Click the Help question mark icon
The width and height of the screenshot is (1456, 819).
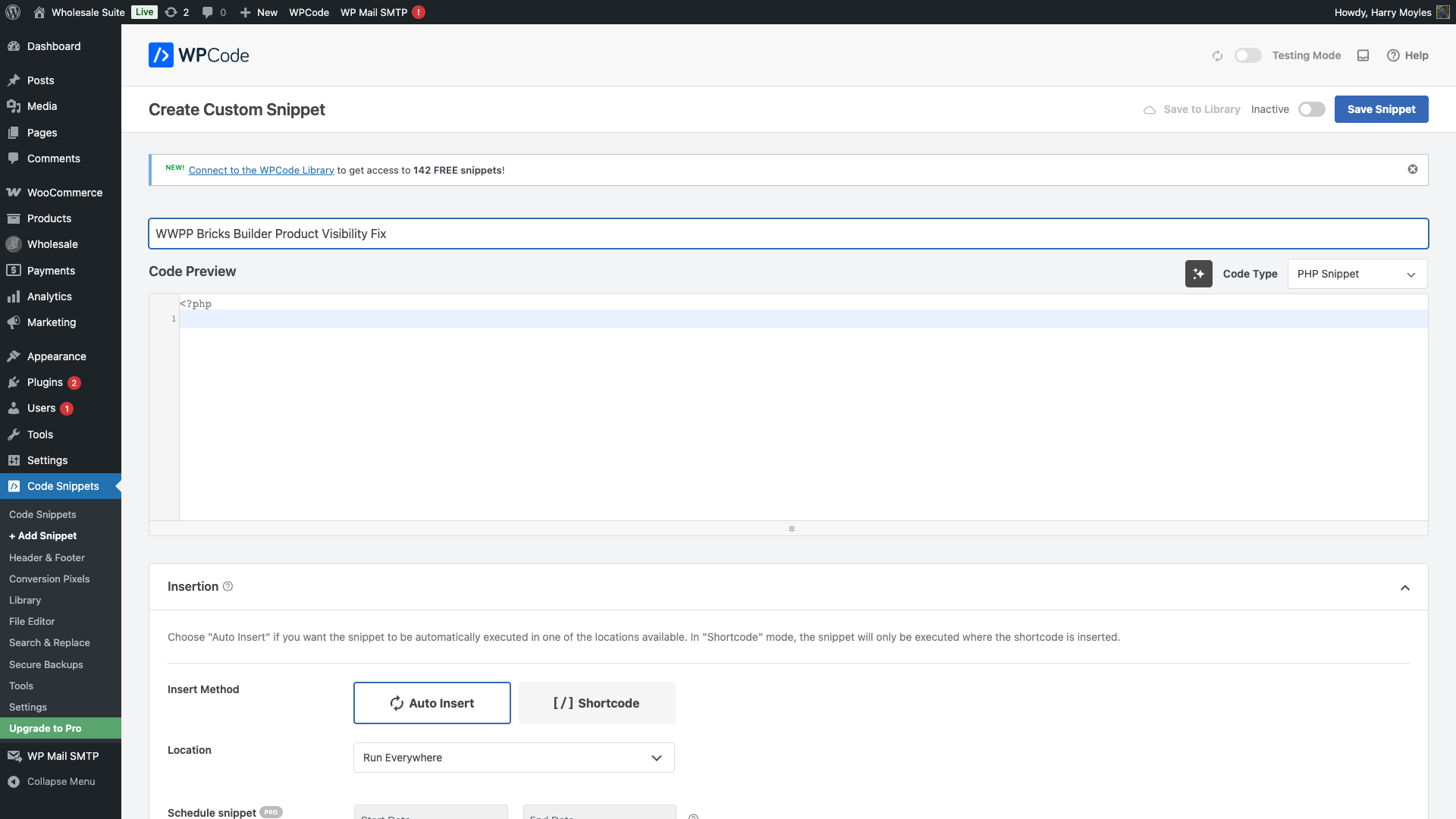[1407, 55]
